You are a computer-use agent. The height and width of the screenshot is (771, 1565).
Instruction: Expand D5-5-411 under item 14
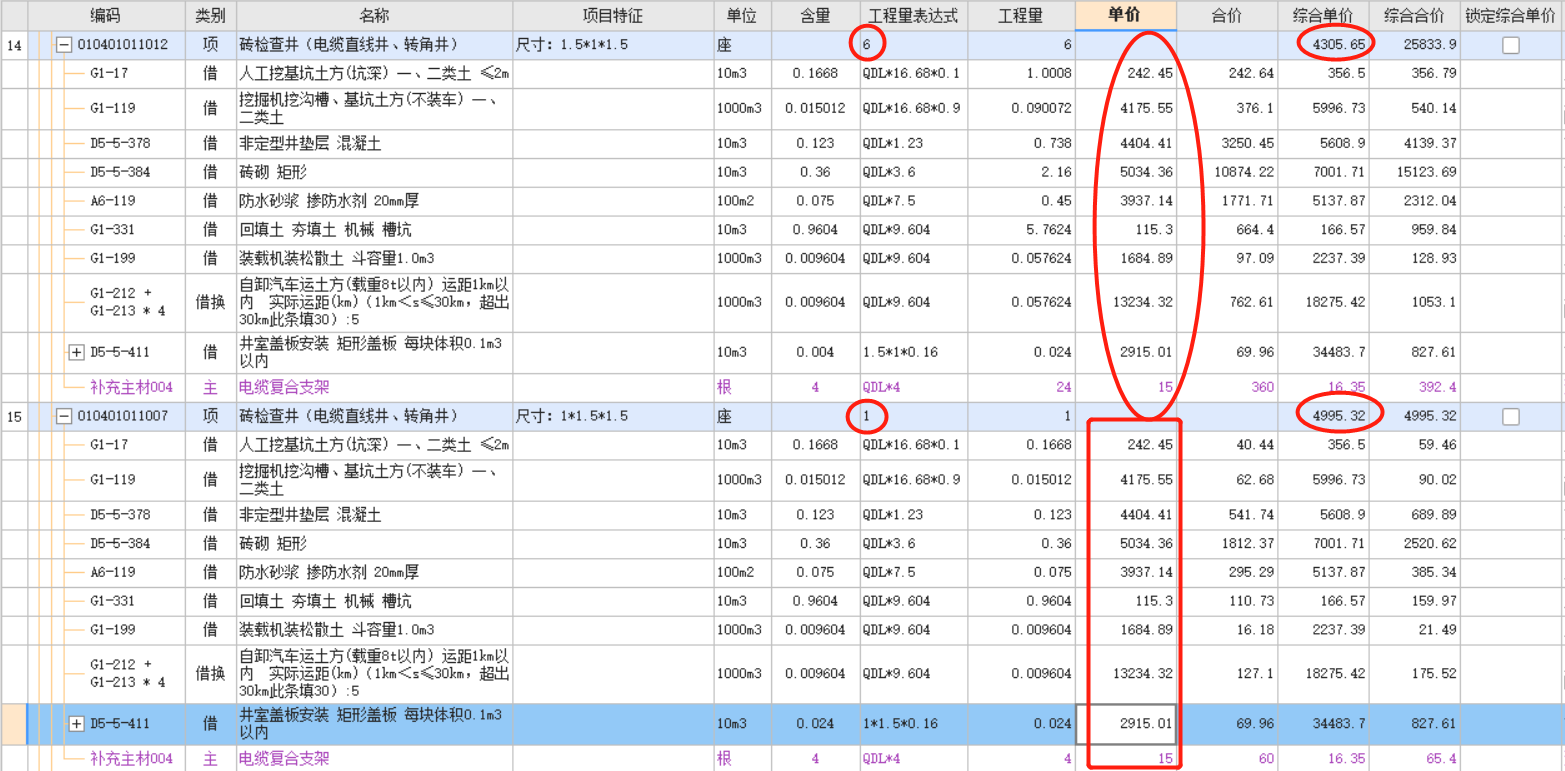77,352
